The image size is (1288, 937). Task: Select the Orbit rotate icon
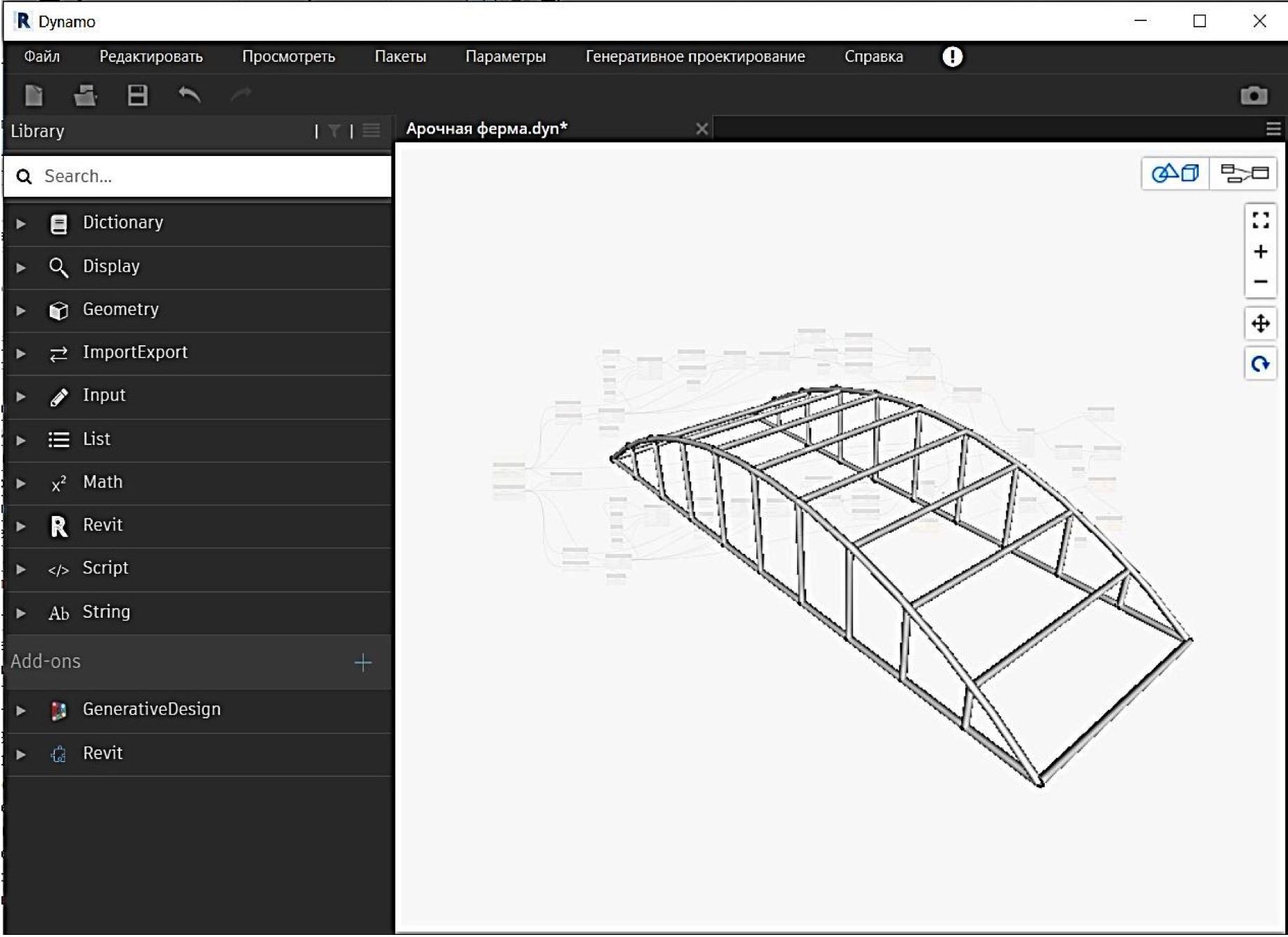pyautogui.click(x=1260, y=364)
